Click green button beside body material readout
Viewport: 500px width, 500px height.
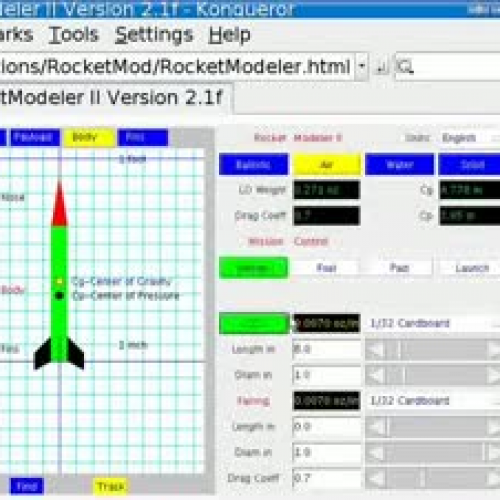[254, 323]
